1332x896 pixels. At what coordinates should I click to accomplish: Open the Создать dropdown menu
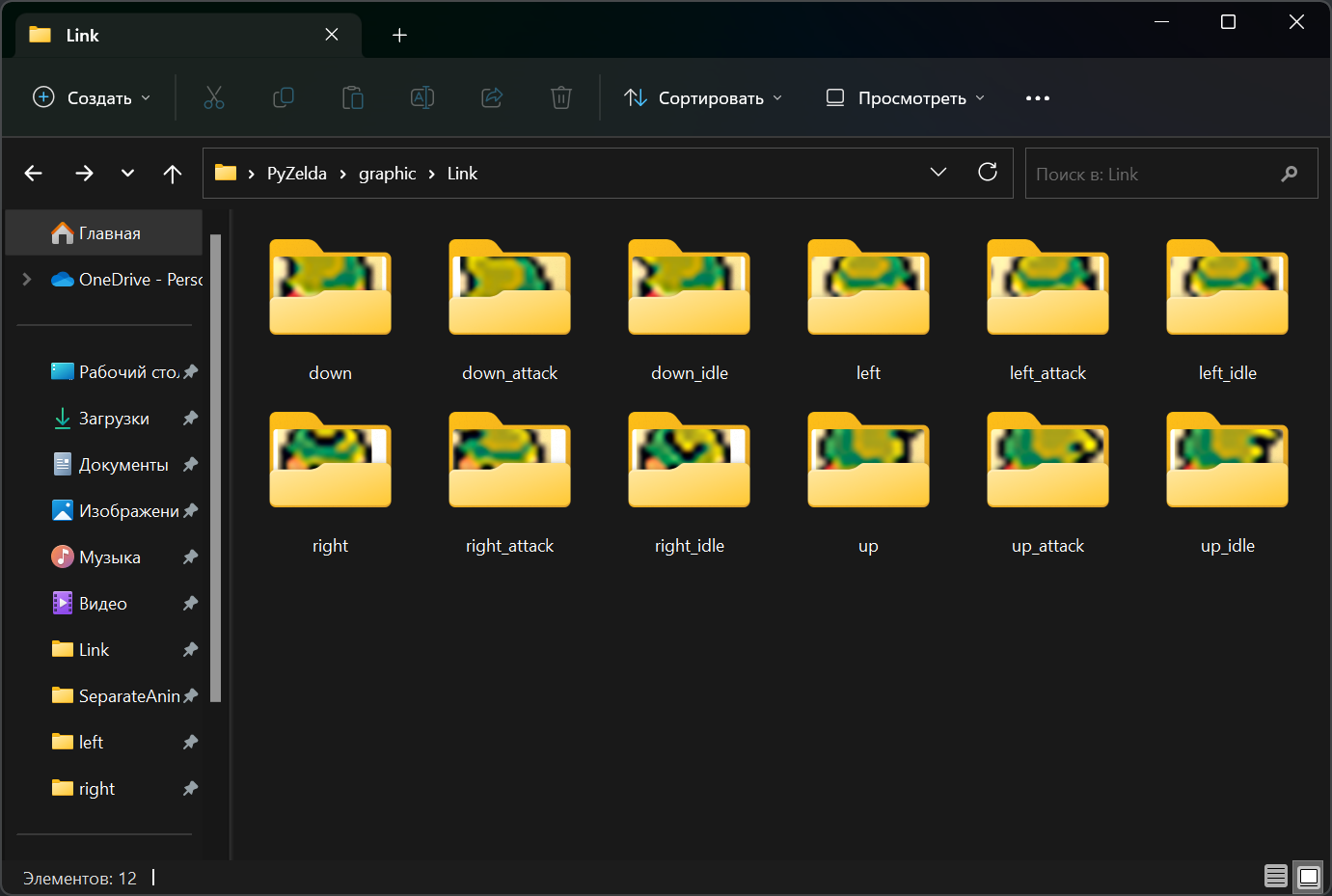92,97
